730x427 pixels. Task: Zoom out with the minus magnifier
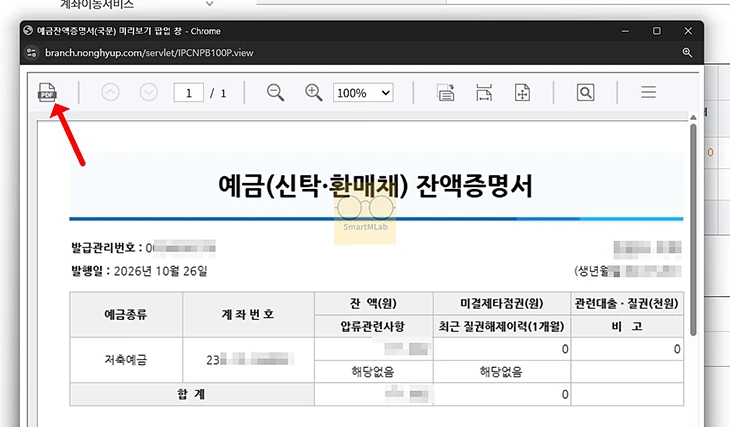click(x=275, y=92)
